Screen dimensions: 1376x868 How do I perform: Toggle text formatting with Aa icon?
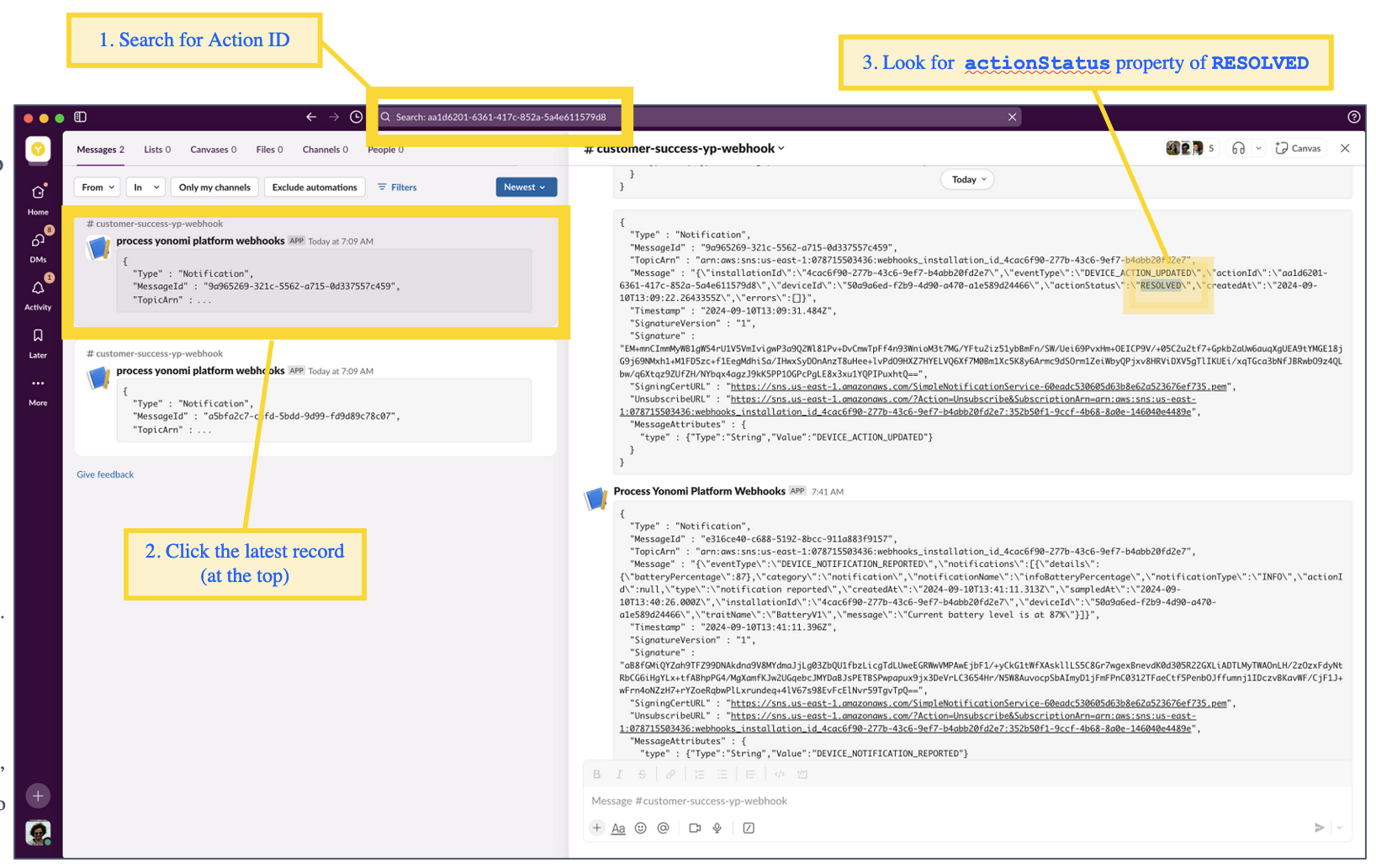618,828
